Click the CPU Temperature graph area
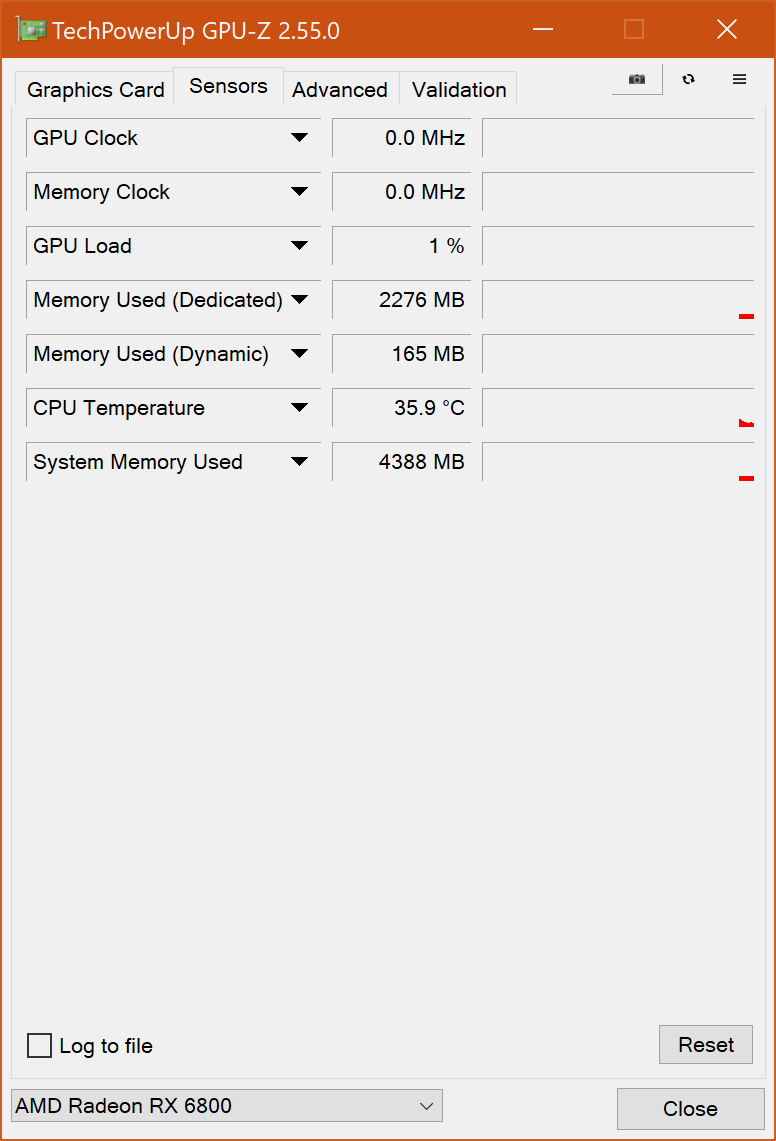The width and height of the screenshot is (776, 1141). (x=617, y=408)
